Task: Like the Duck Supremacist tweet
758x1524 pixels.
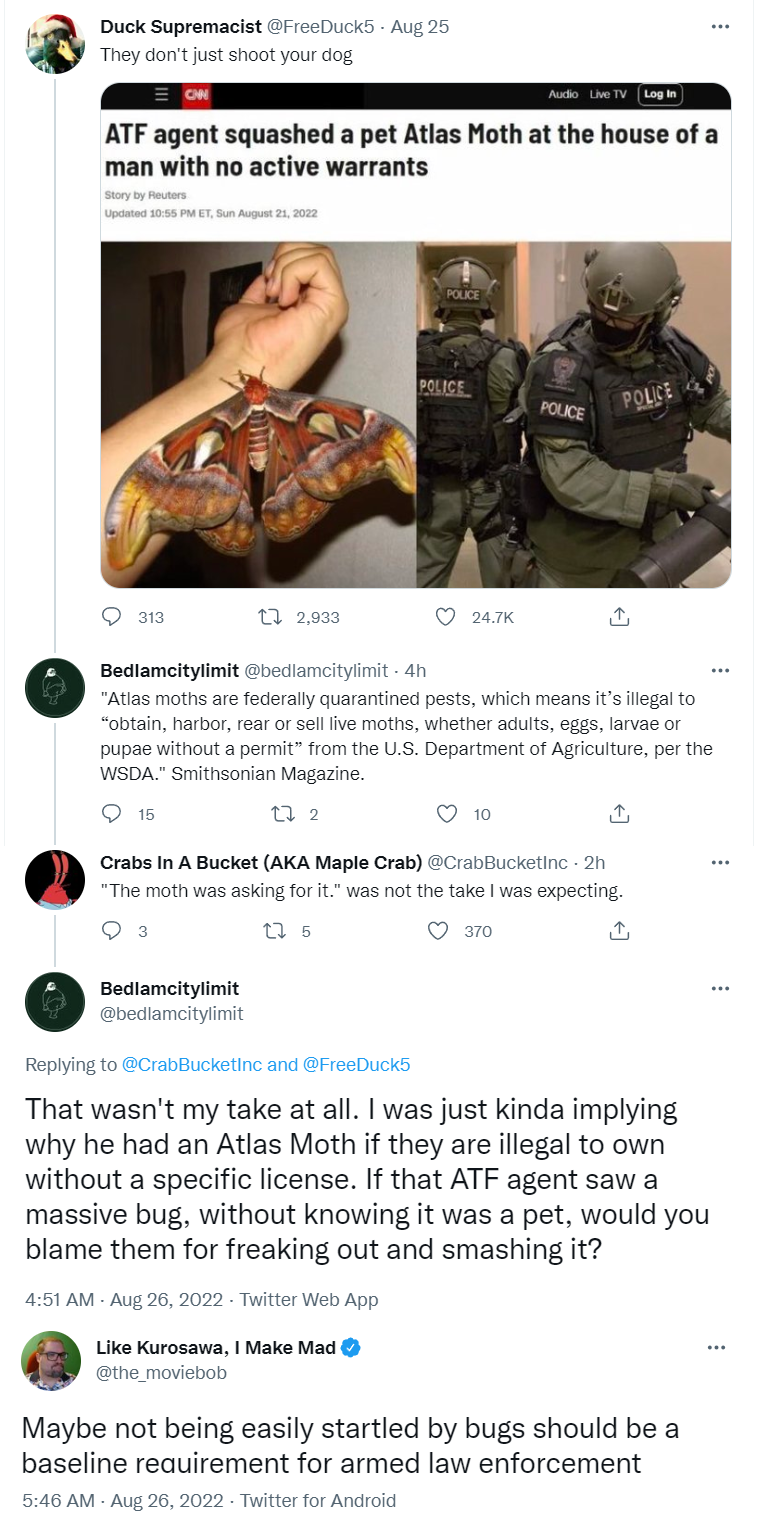Action: pos(445,617)
